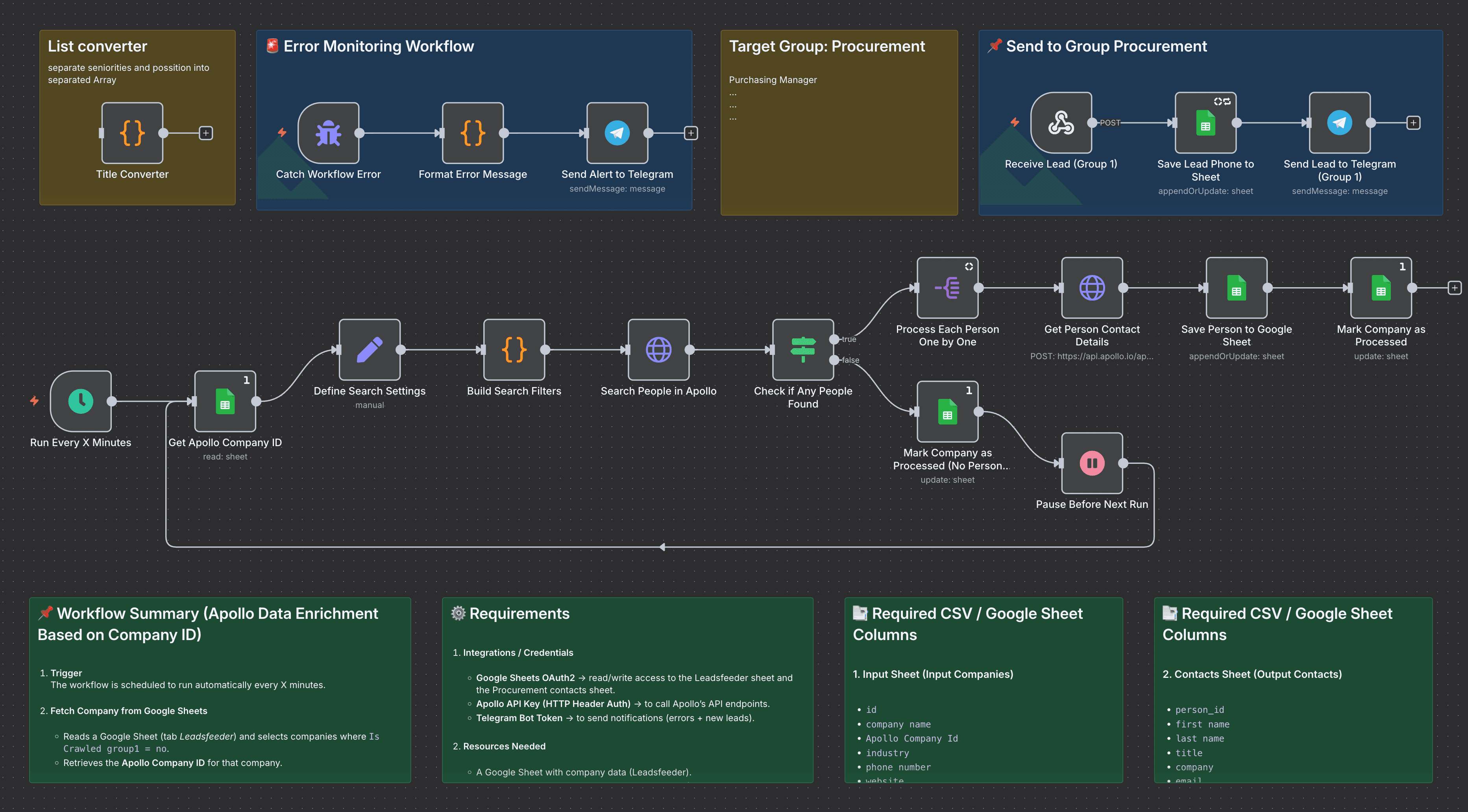Image resolution: width=1468 pixels, height=812 pixels.
Task: Click the Workflow Summary sticky note heading
Action: (208, 624)
